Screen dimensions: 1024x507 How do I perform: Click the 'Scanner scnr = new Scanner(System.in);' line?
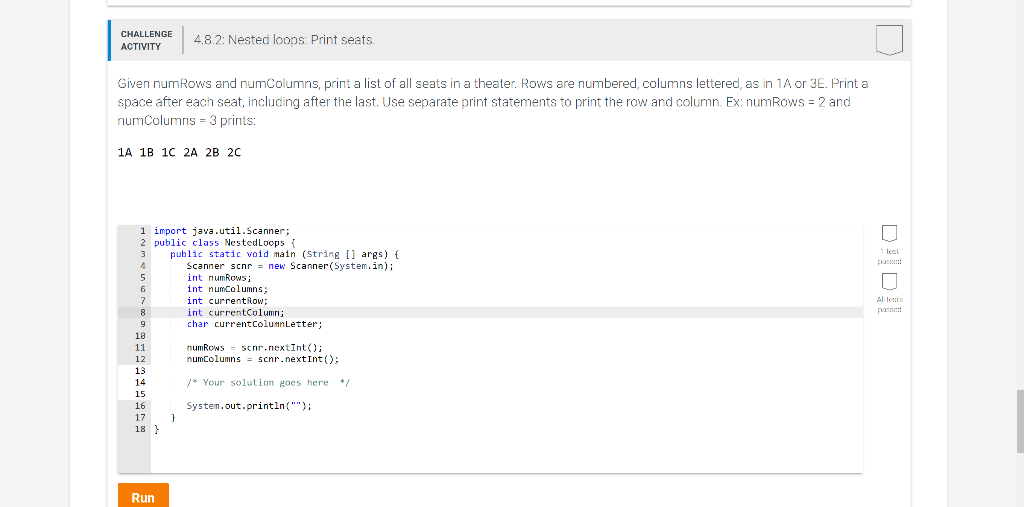click(x=290, y=266)
